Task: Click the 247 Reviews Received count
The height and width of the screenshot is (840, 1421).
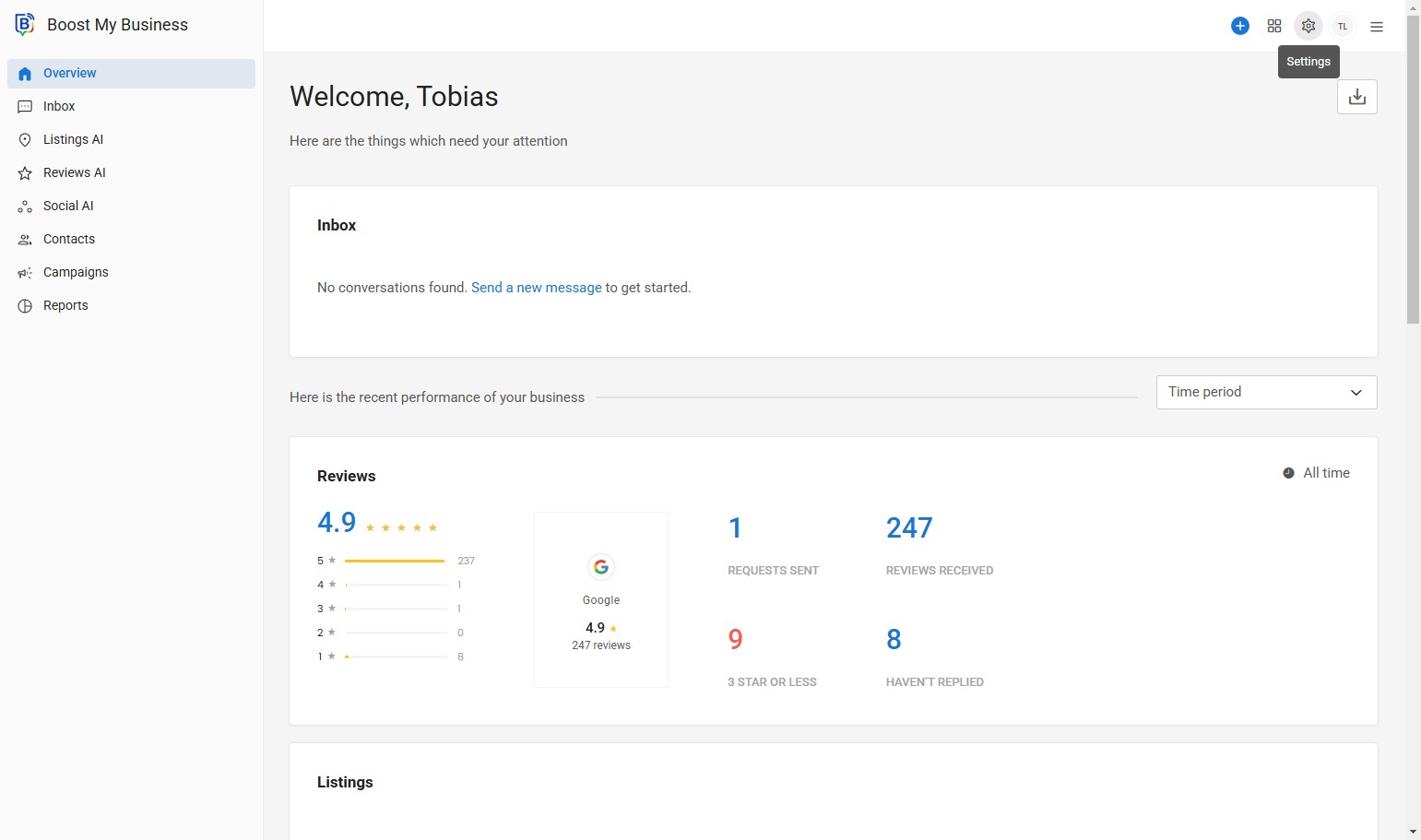Action: pyautogui.click(x=909, y=527)
